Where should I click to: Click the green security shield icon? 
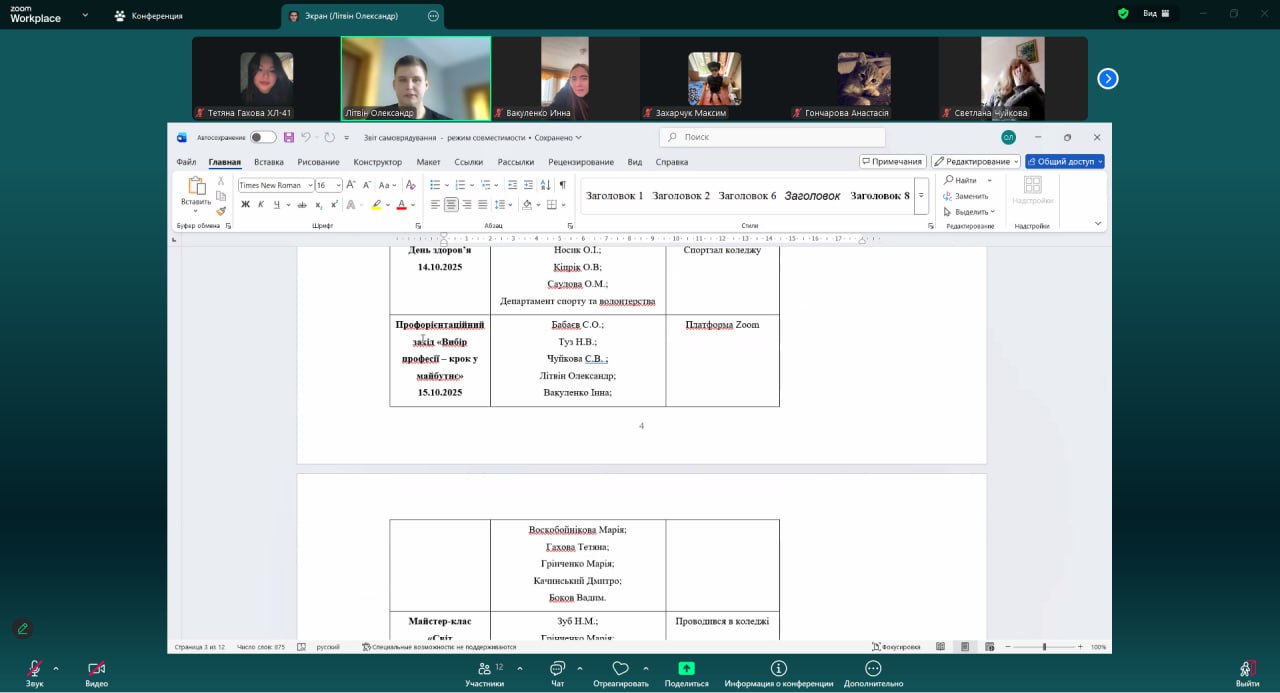pos(1123,14)
